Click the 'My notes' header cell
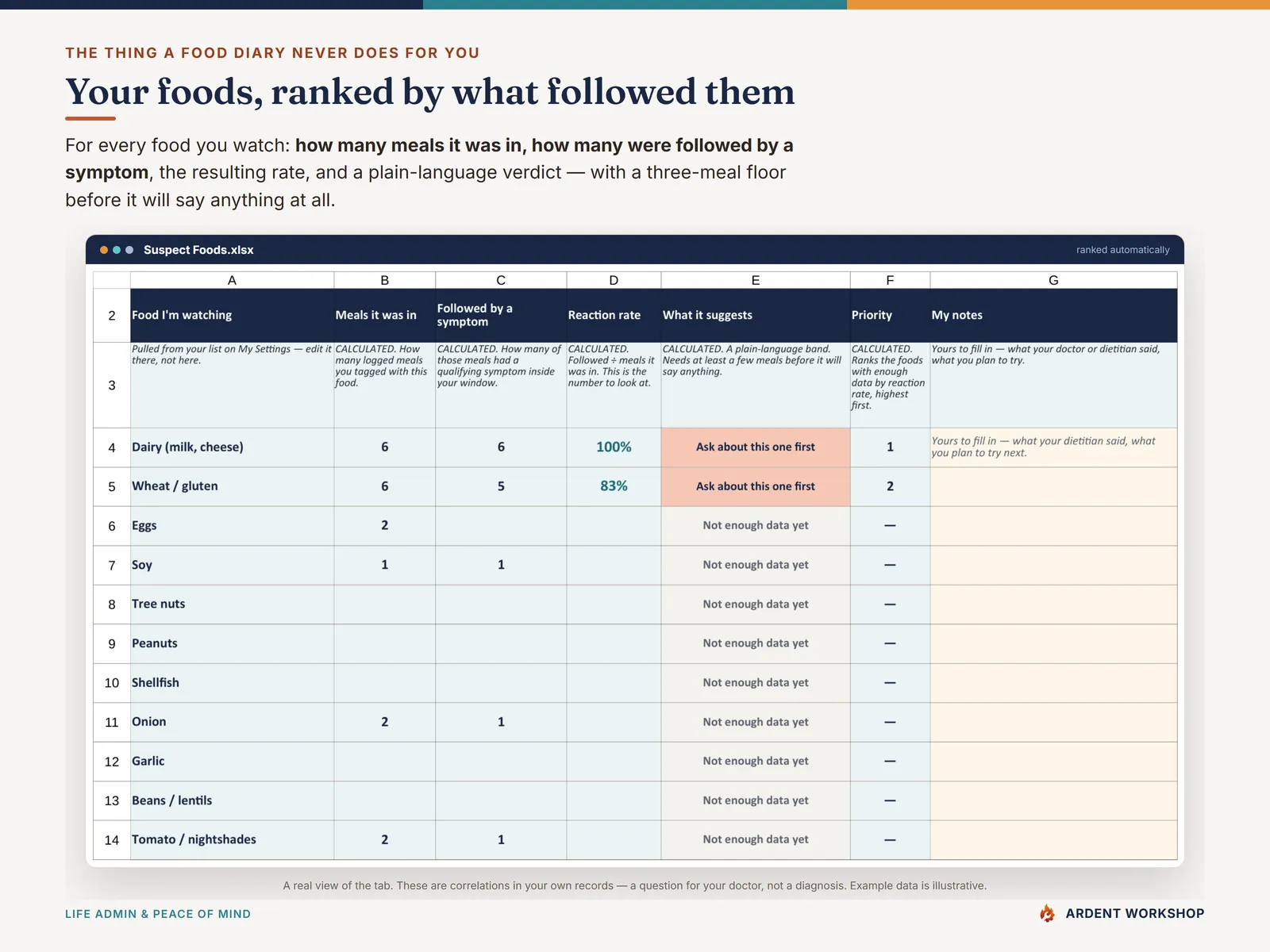1270x952 pixels. [1053, 315]
